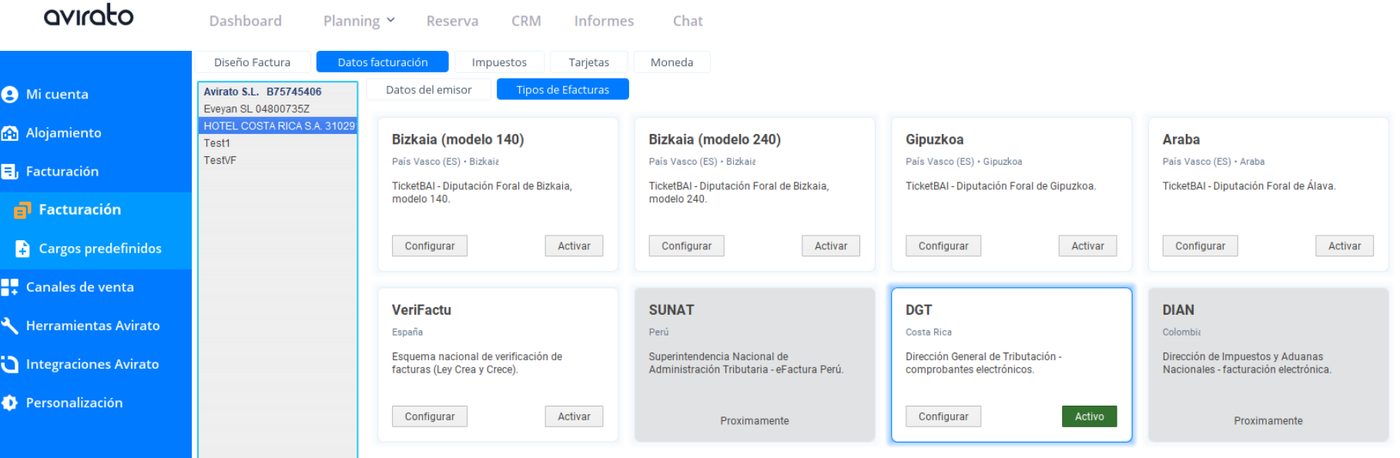Click the Cargos predefinidos document icon
Image resolution: width=1400 pixels, height=458 pixels.
(x=23, y=249)
